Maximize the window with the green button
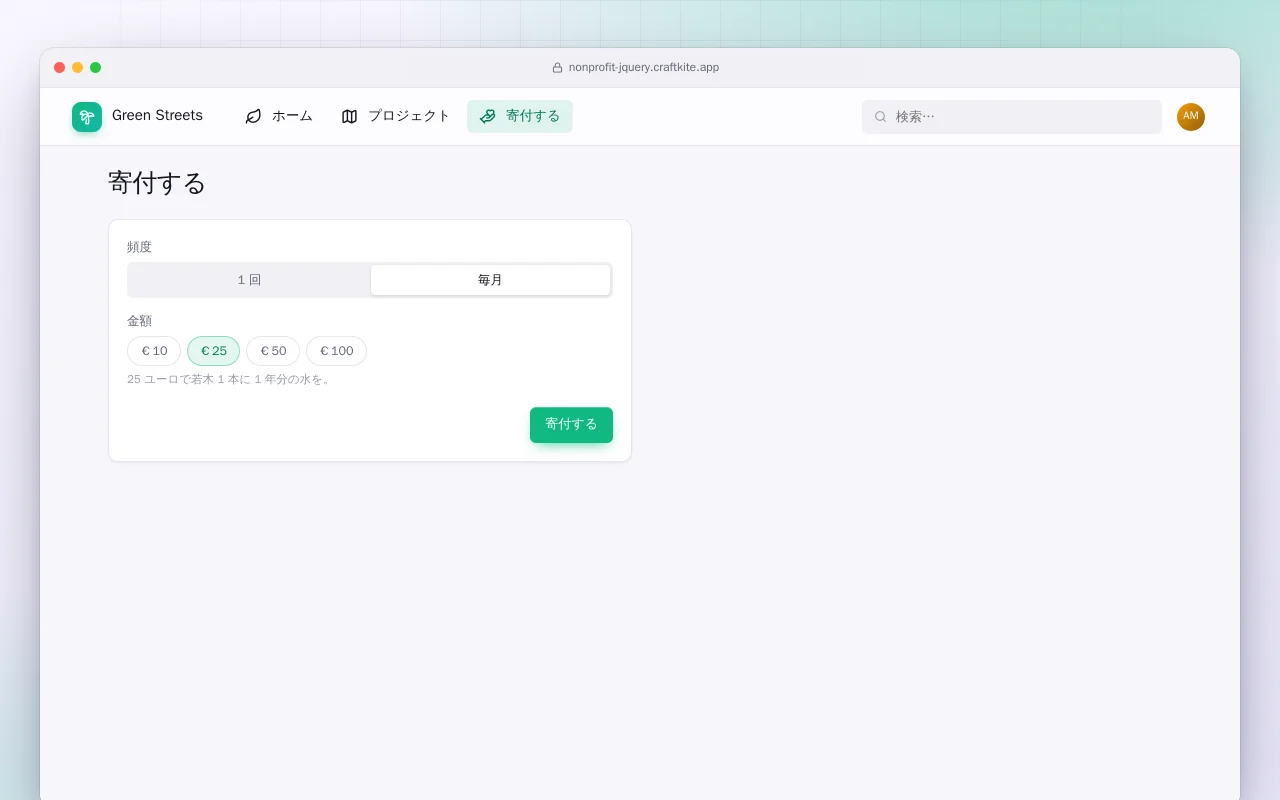 96,68
